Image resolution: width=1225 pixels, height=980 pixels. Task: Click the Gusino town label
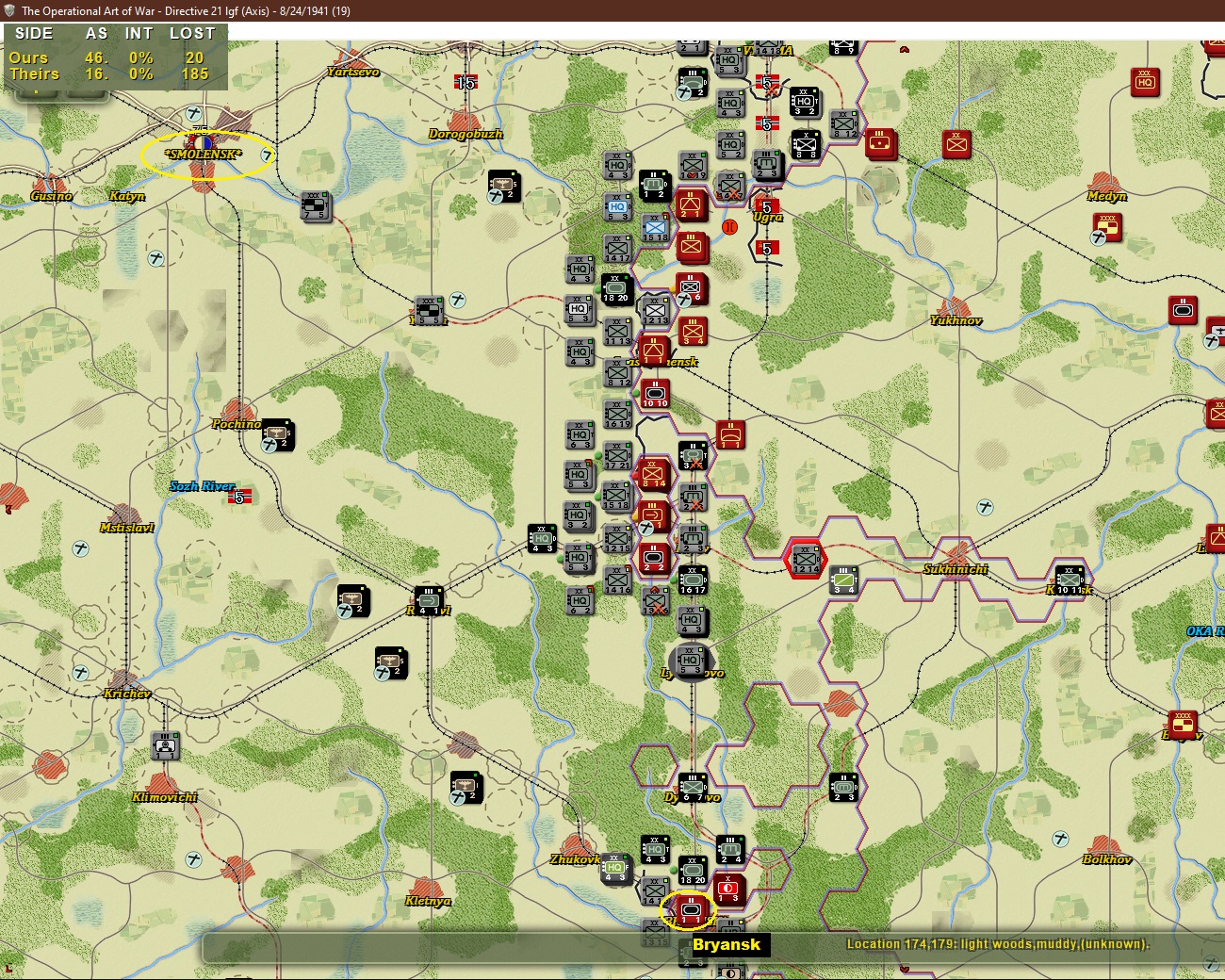point(51,196)
